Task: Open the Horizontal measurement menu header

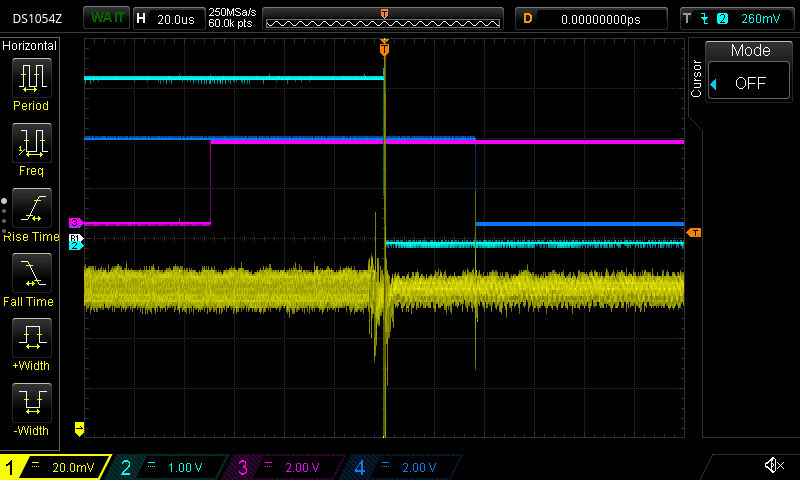Action: pos(30,46)
